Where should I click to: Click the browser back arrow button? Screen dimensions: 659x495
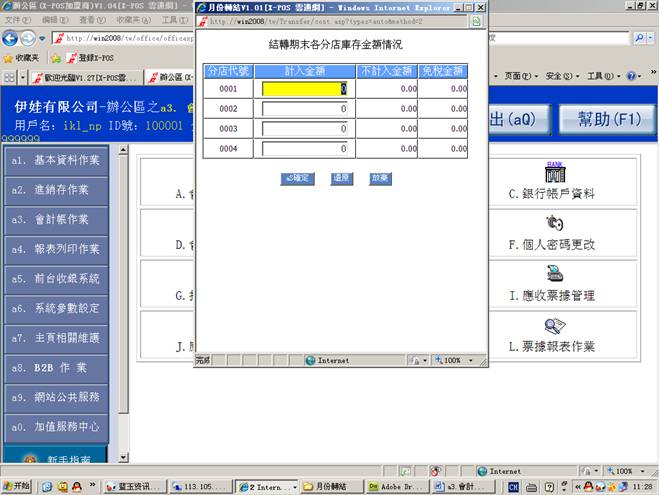click(12, 38)
